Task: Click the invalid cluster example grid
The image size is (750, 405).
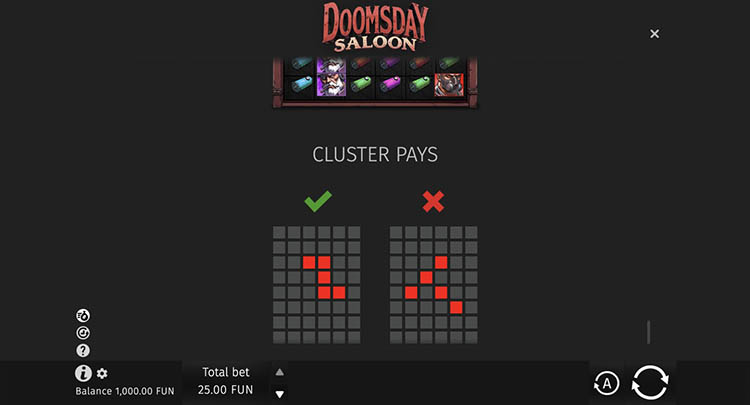Action: pos(433,285)
